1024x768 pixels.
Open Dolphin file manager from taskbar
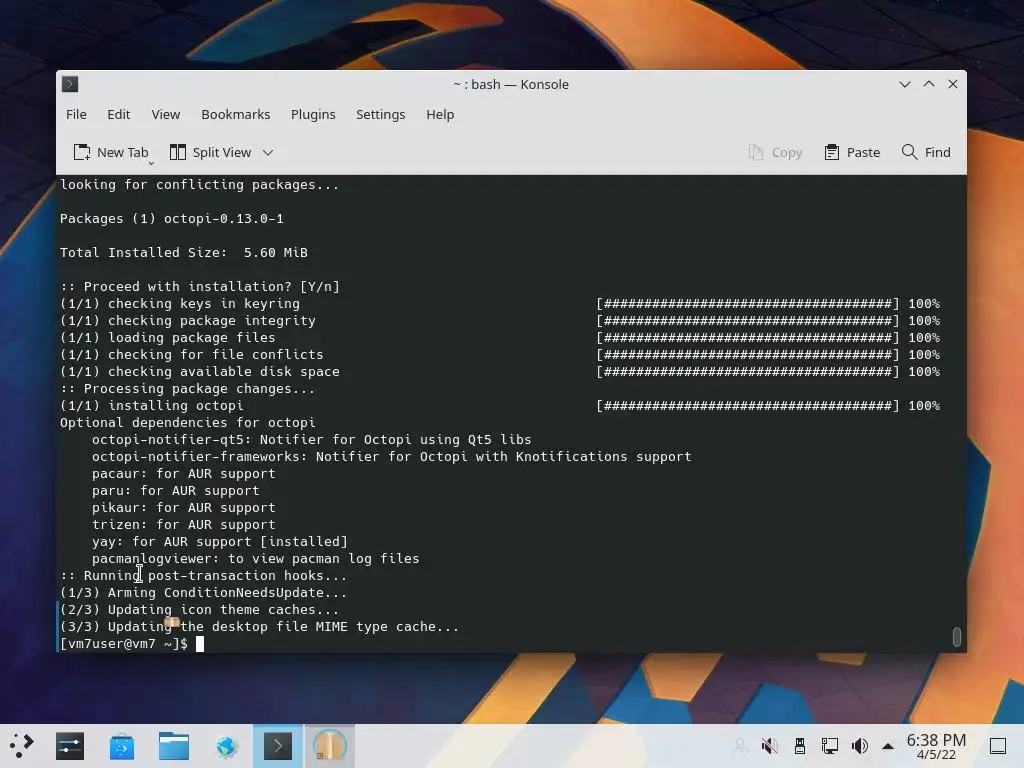(174, 746)
